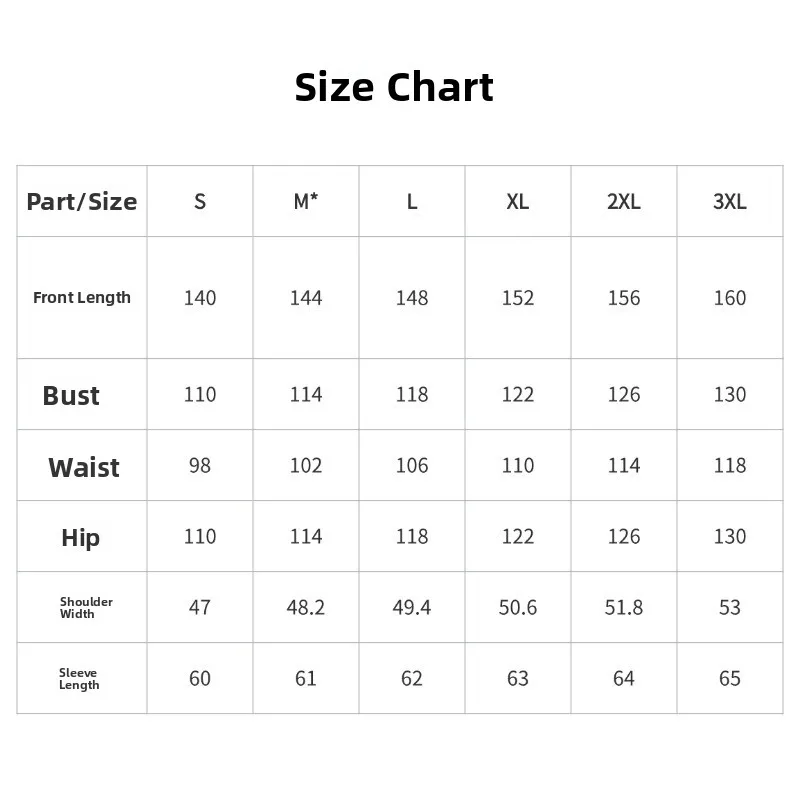
Task: Select the Hip row label
Action: pyautogui.click(x=80, y=537)
